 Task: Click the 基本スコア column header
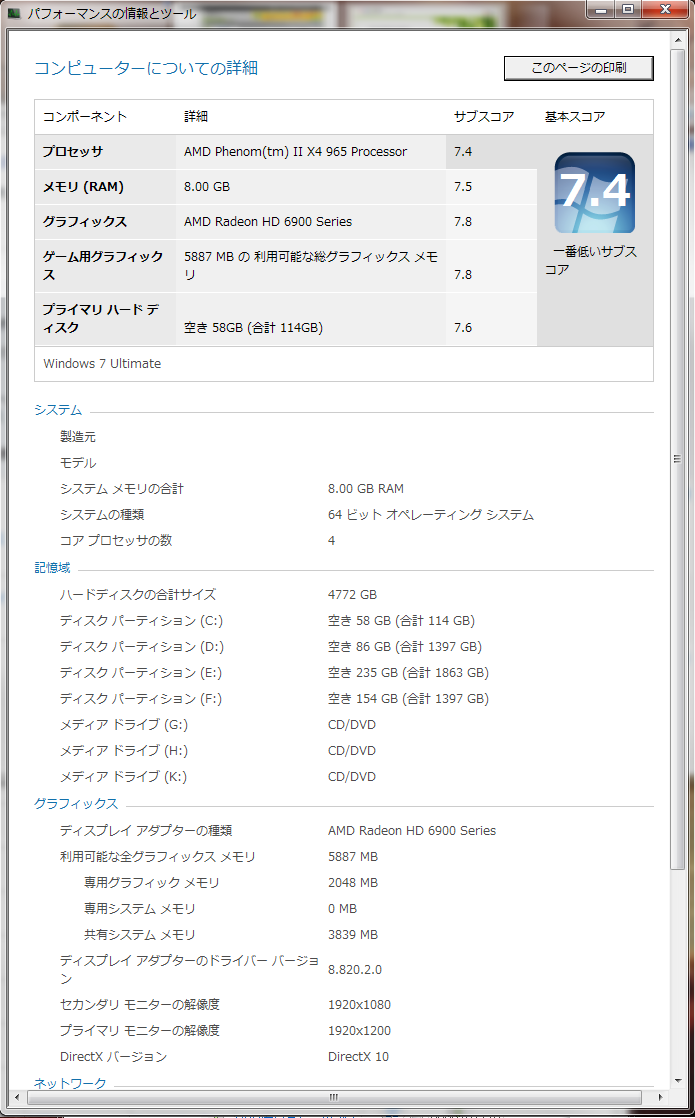pyautogui.click(x=575, y=117)
